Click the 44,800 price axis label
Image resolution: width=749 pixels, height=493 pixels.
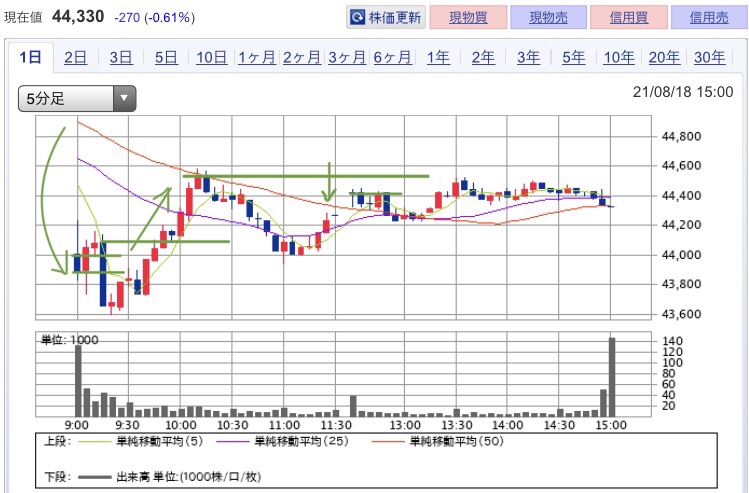pyautogui.click(x=681, y=137)
